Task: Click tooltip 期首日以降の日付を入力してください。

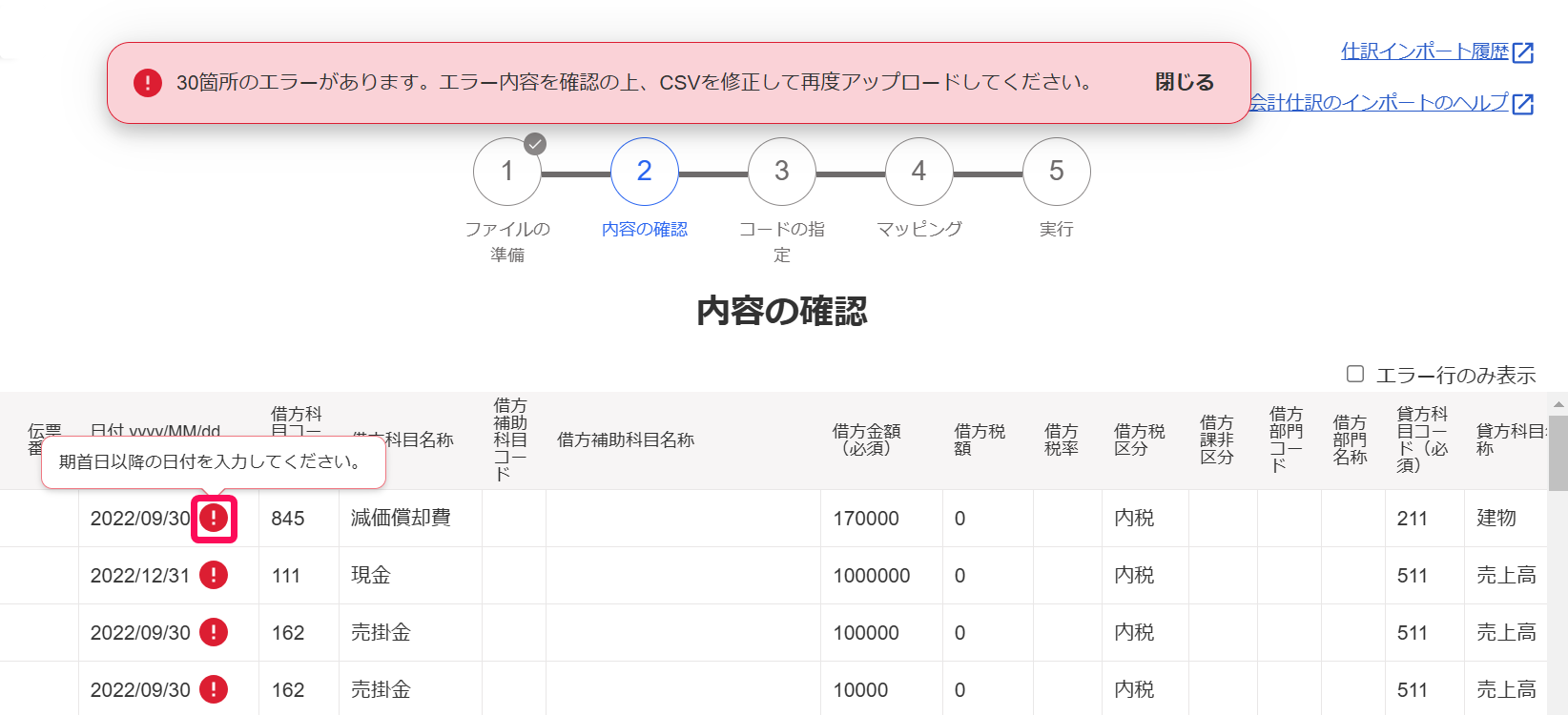Action: click(214, 462)
